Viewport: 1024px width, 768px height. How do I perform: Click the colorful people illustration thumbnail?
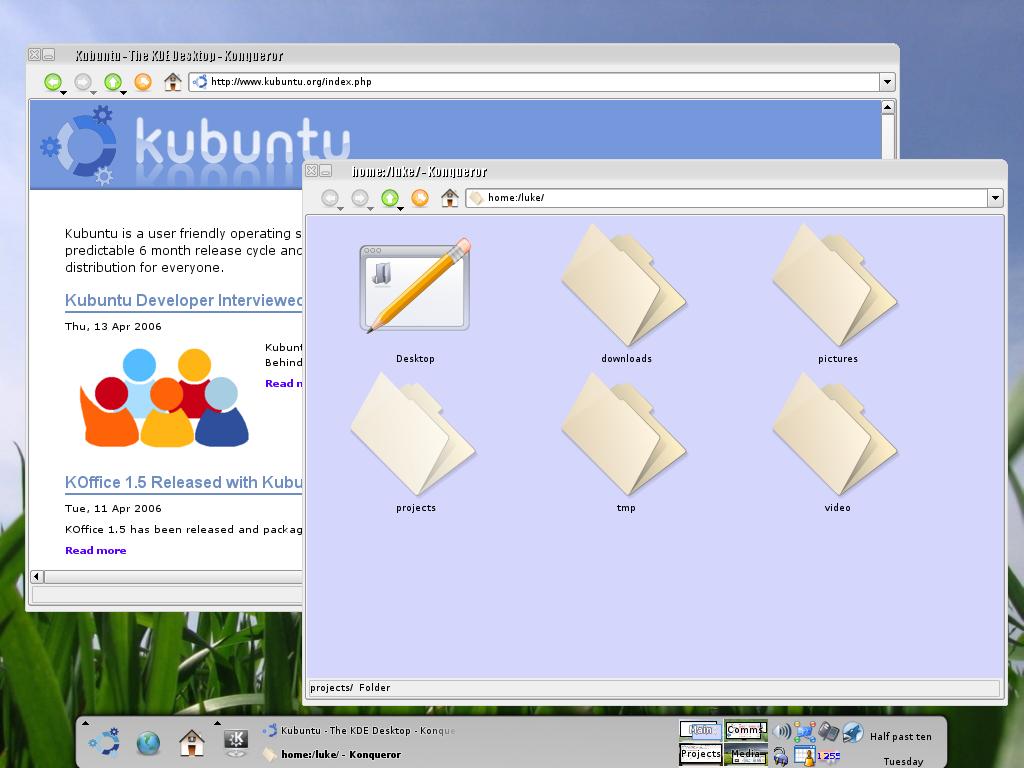click(x=164, y=398)
